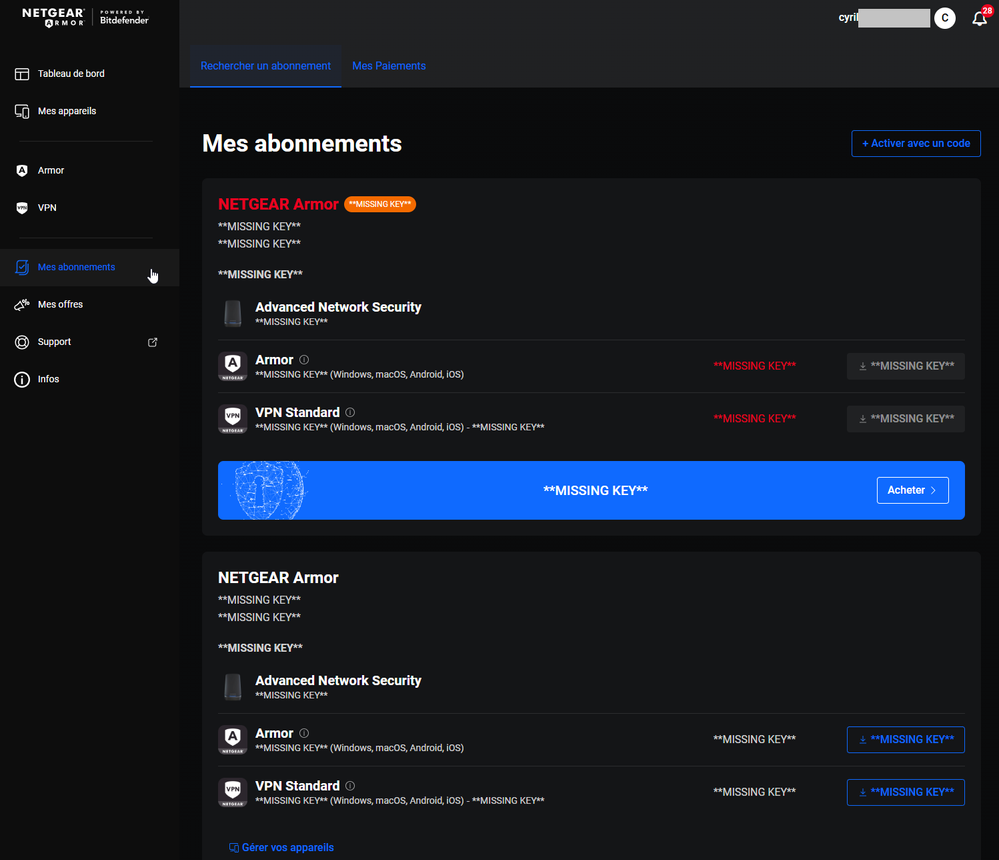Click the router image in the expired subscription
This screenshot has width=999, height=860.
(x=233, y=313)
